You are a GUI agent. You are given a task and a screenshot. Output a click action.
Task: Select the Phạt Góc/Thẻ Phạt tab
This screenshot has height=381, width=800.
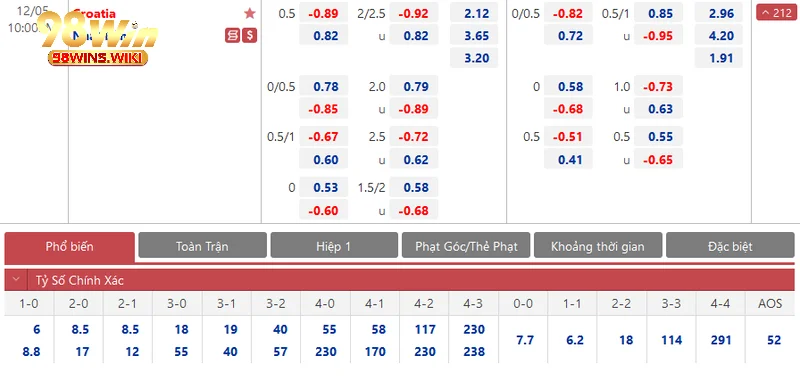point(466,246)
